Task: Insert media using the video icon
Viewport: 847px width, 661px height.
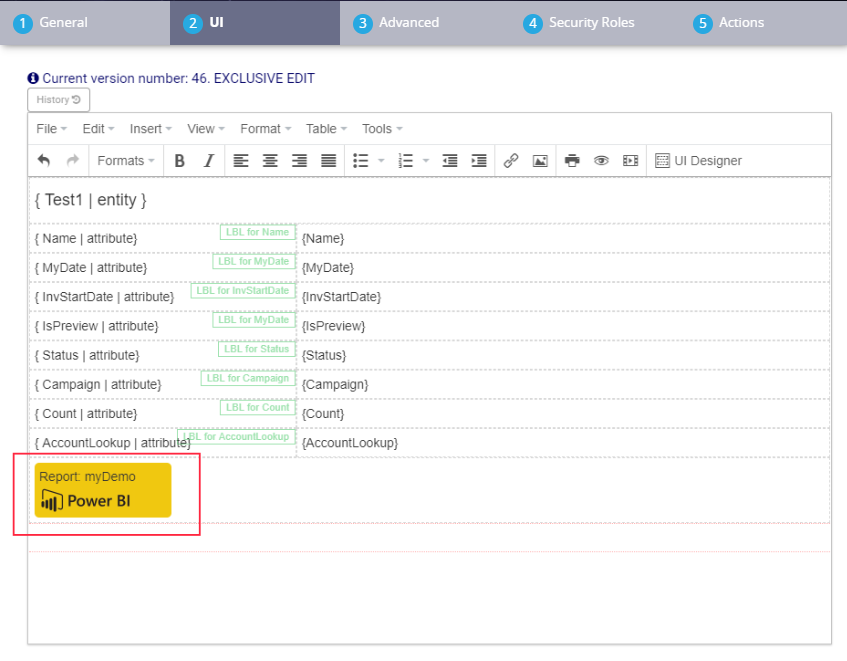Action: click(x=630, y=161)
